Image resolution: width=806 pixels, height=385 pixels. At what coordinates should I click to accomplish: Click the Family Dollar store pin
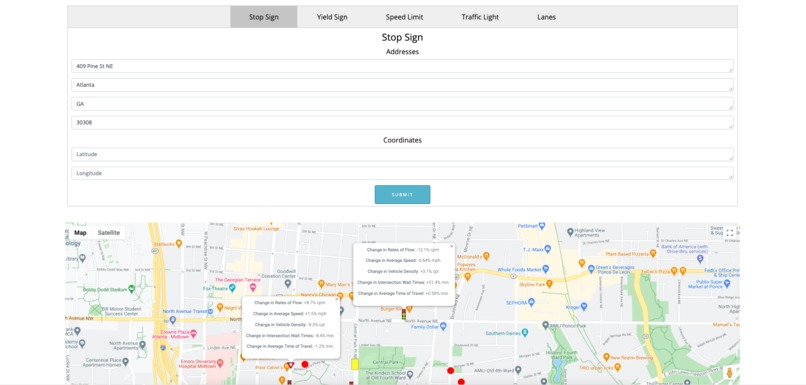(444, 326)
